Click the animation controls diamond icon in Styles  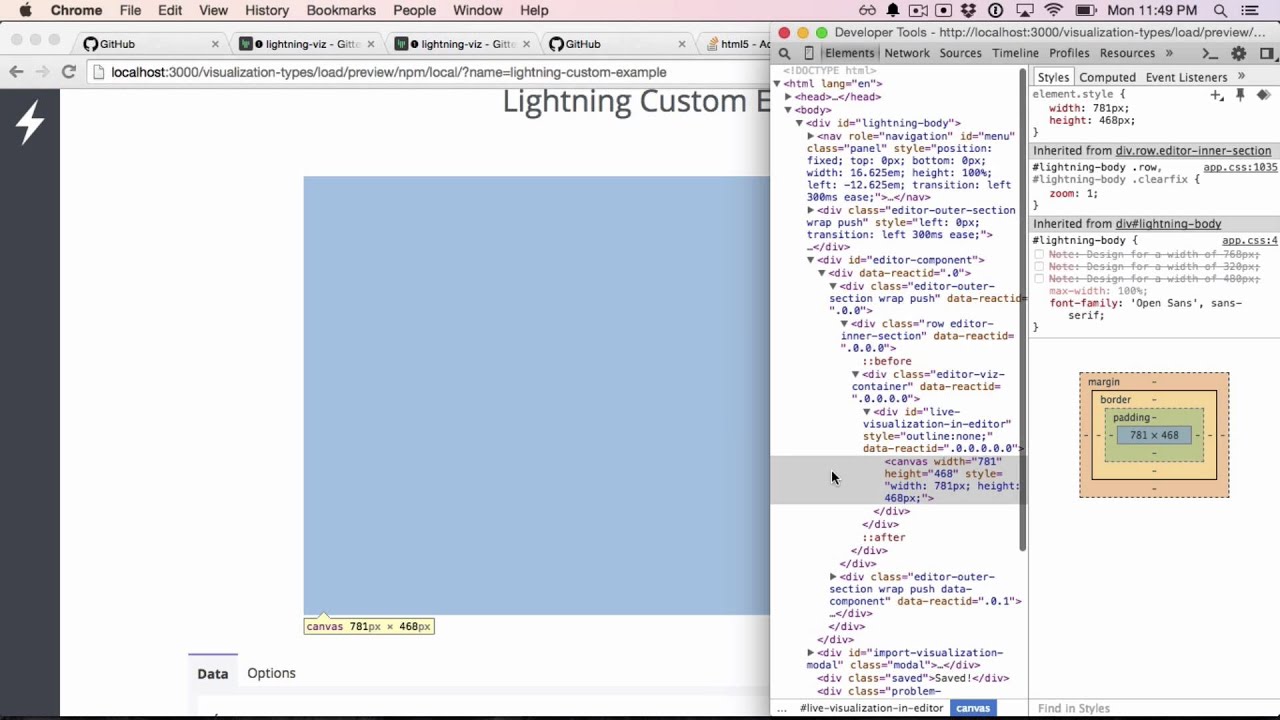click(x=1263, y=95)
